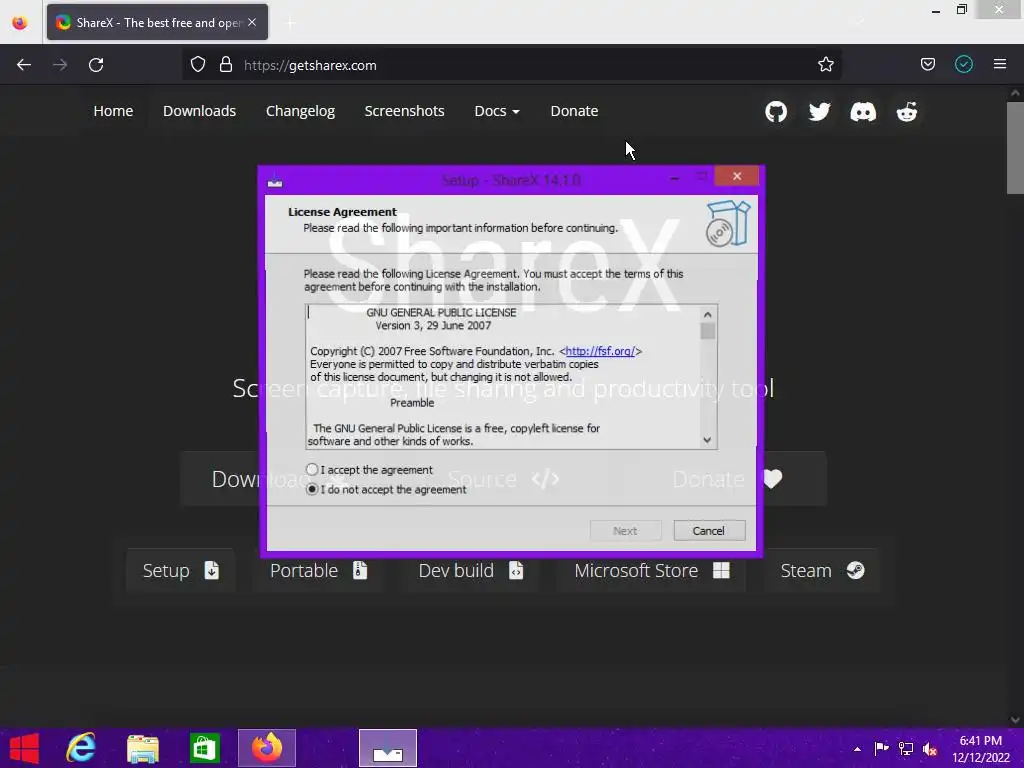
Task: Open the Home nav item
Action: coord(113,111)
